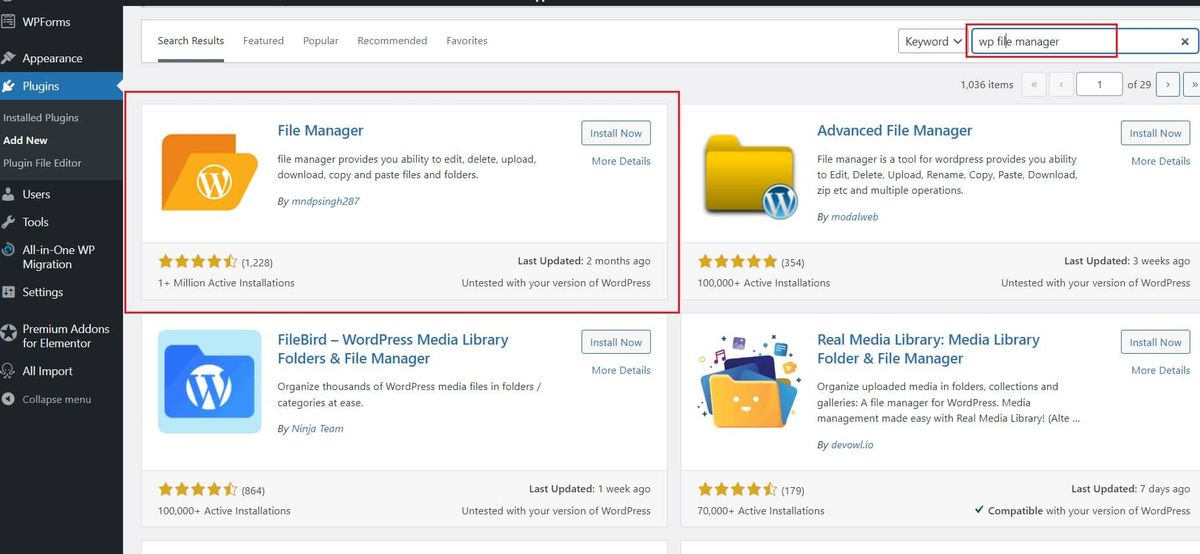This screenshot has height=554, width=1200.
Task: Switch to the Recommended tab
Action: pyautogui.click(x=392, y=41)
